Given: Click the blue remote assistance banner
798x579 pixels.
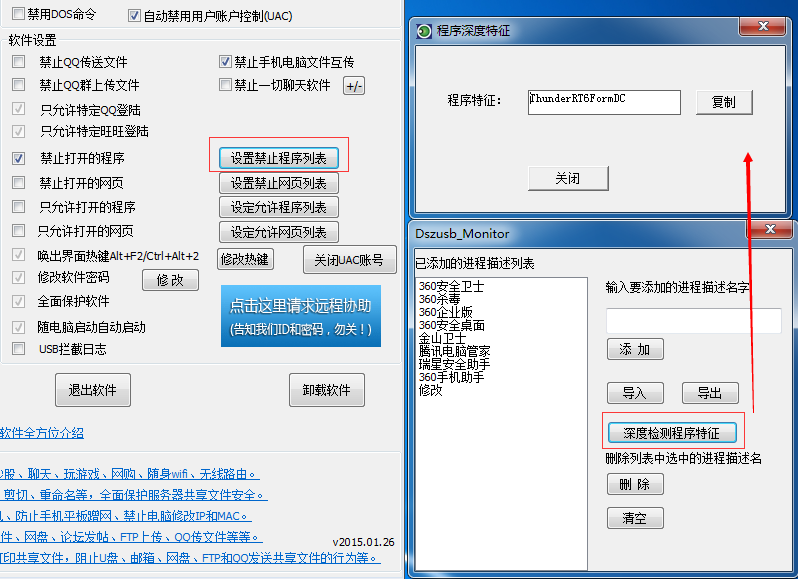Looking at the screenshot, I should pos(300,315).
